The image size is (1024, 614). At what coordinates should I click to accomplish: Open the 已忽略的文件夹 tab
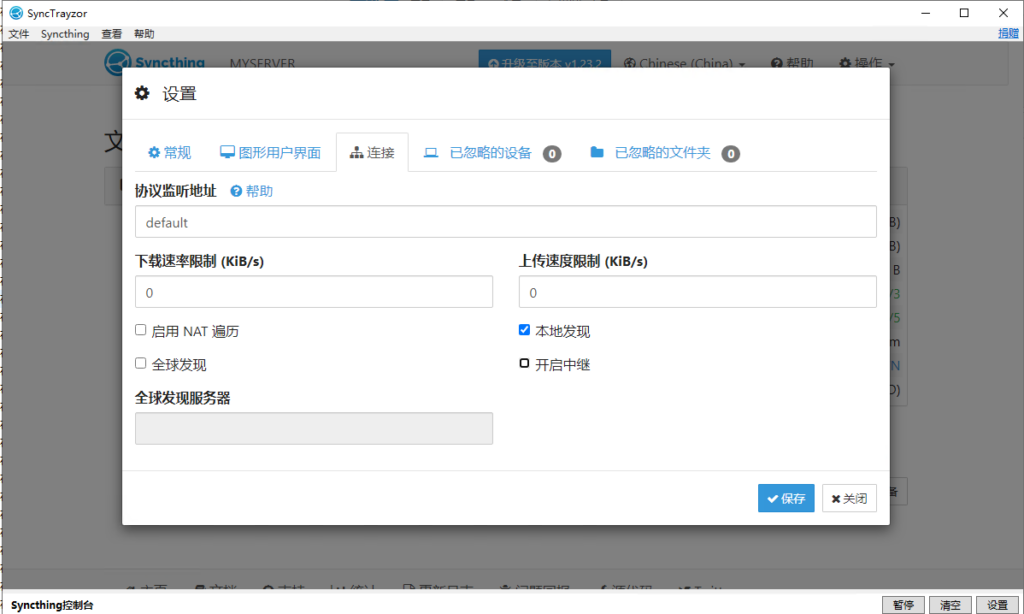click(x=664, y=153)
